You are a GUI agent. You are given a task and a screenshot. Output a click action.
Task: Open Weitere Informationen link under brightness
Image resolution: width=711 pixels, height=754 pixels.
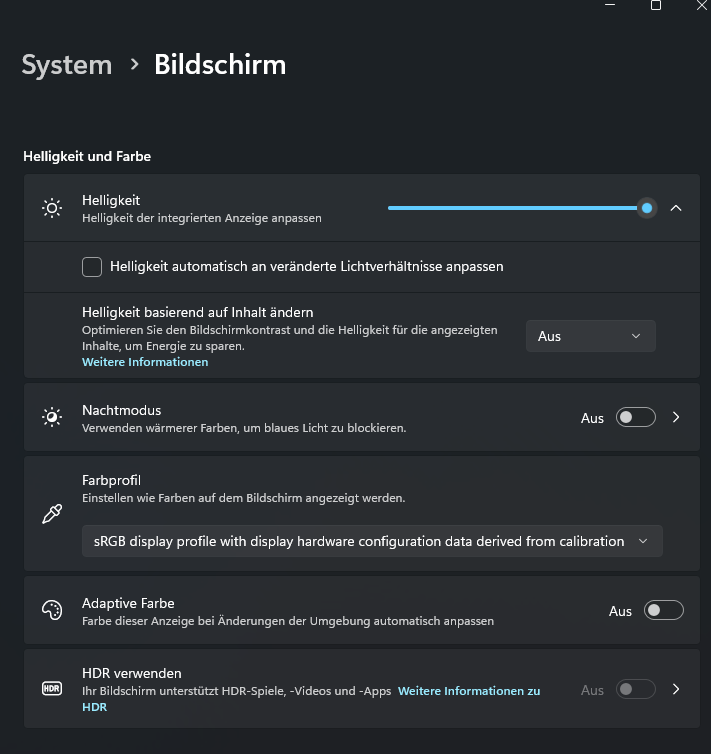145,362
